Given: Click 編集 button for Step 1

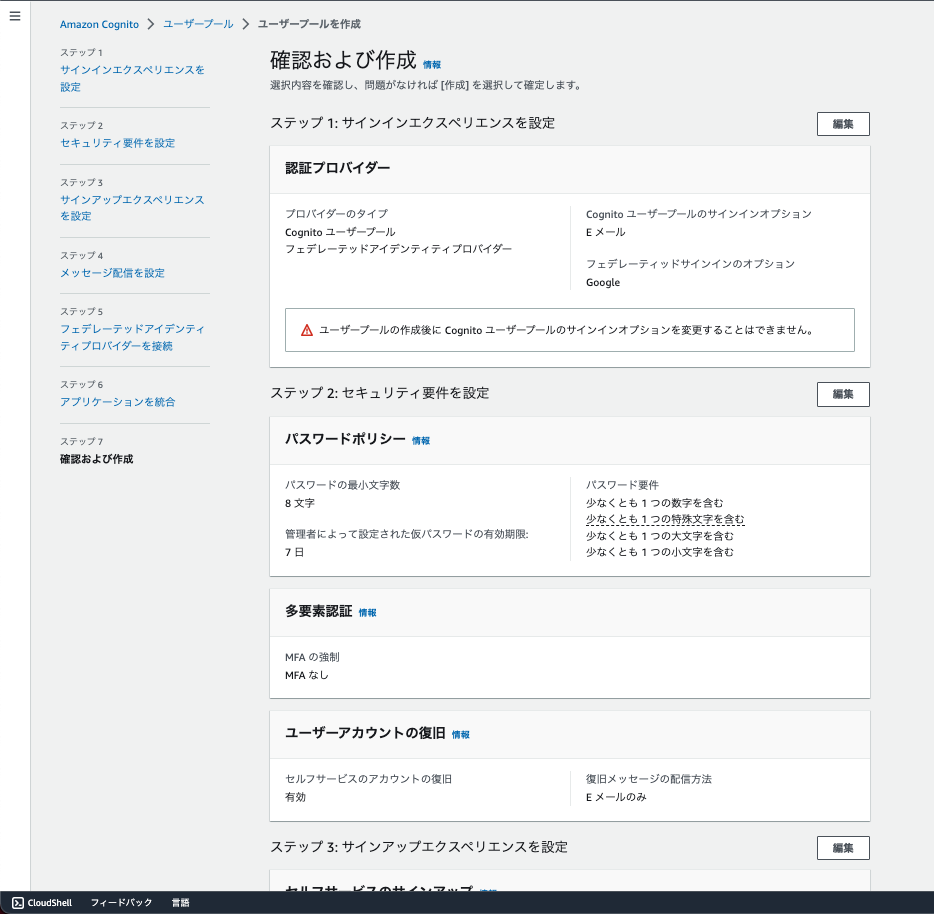Looking at the screenshot, I should (x=843, y=124).
